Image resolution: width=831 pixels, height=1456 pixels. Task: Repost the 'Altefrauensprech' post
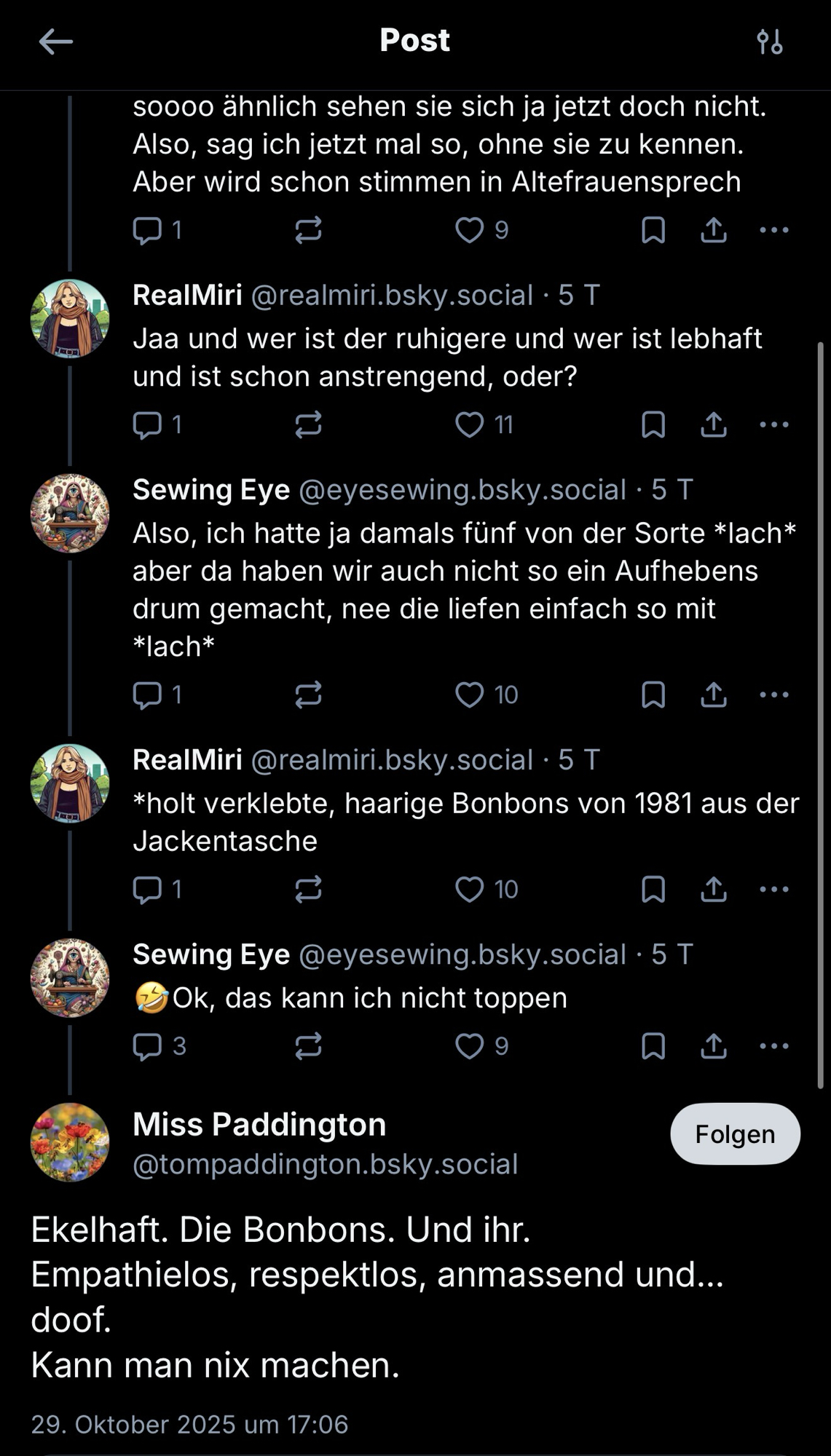point(308,230)
